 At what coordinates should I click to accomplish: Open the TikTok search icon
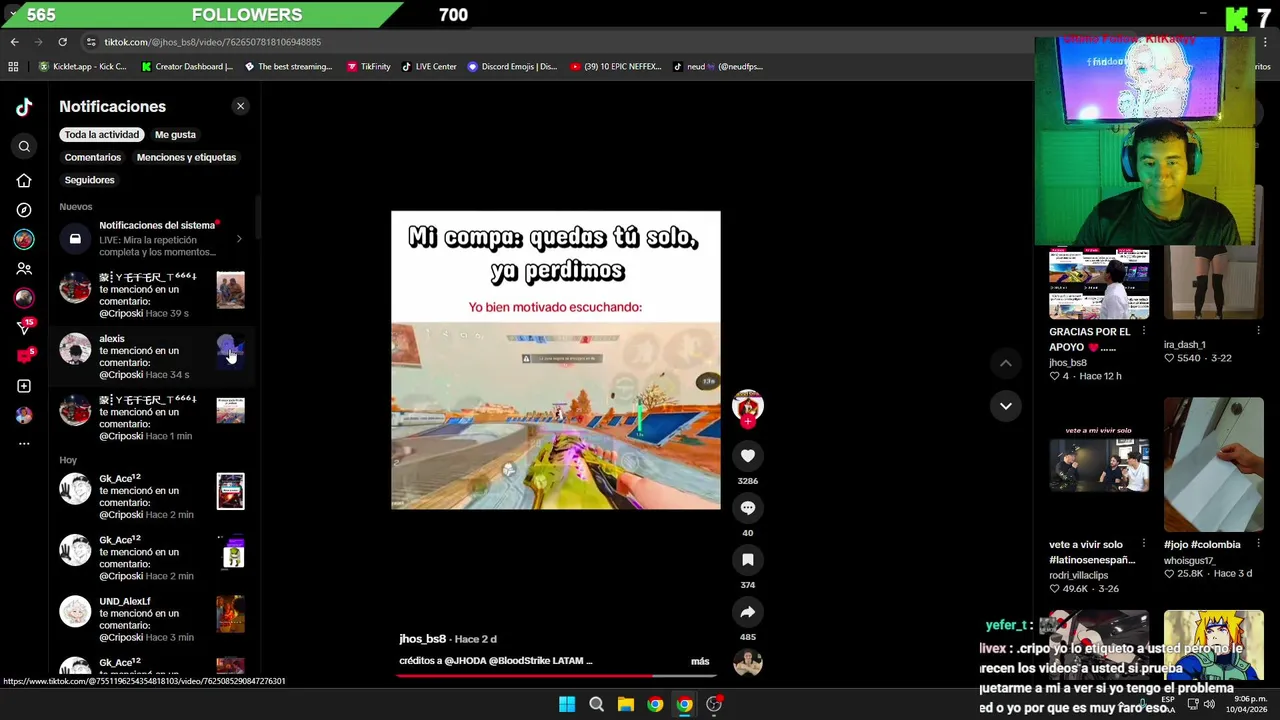click(x=24, y=147)
